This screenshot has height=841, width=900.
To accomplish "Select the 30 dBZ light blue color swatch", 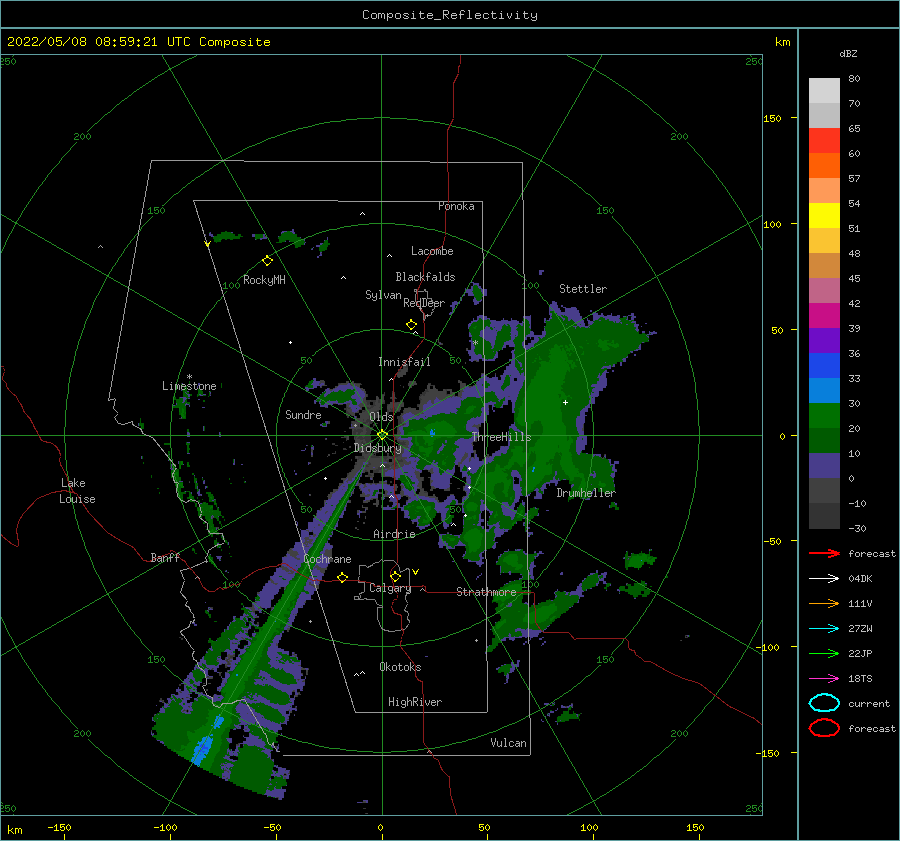I will tap(824, 390).
